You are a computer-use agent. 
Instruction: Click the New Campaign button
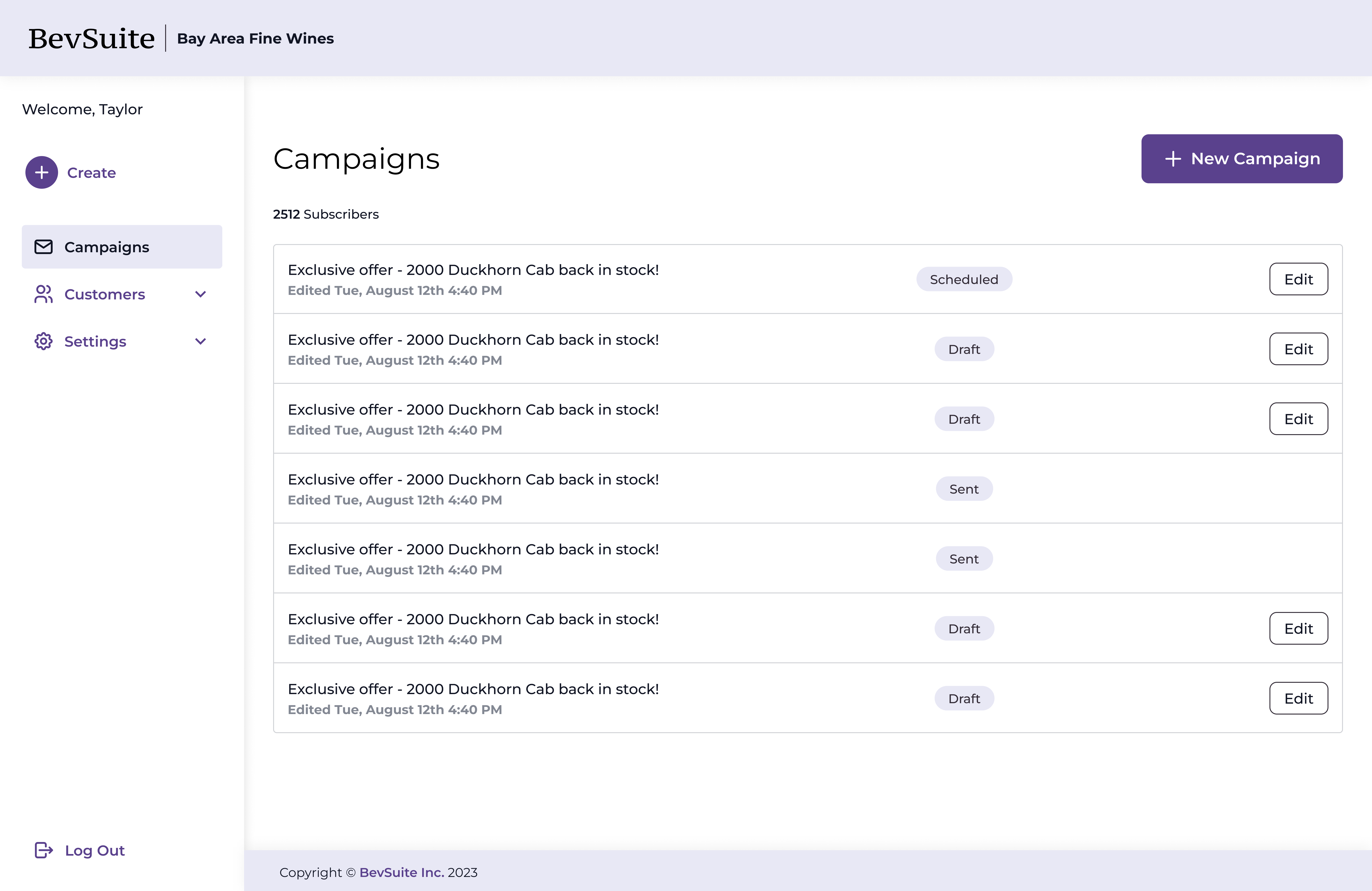[1242, 159]
